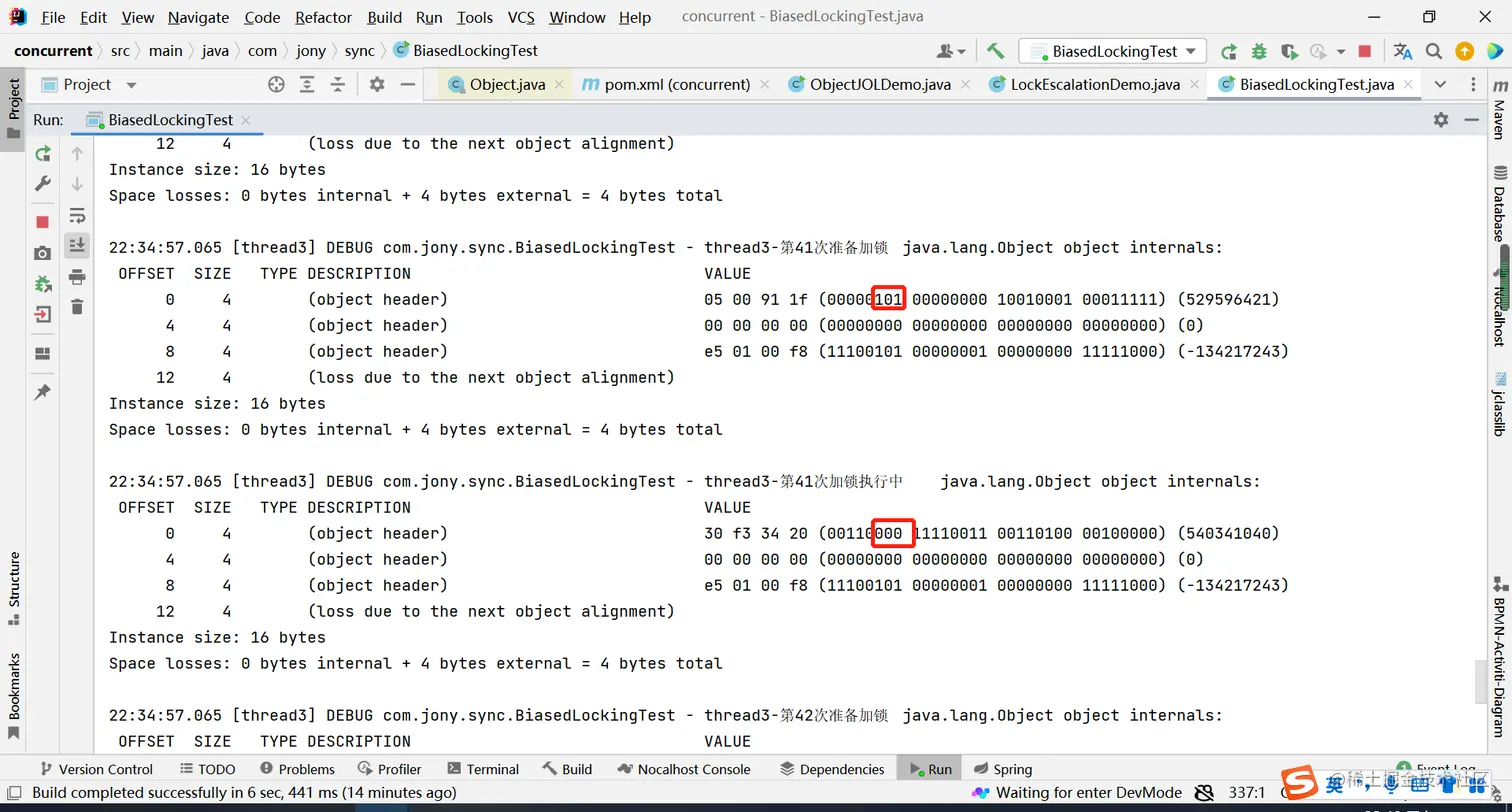The height and width of the screenshot is (812, 1512).
Task: Open the Dependencies tool window
Action: pos(832,769)
